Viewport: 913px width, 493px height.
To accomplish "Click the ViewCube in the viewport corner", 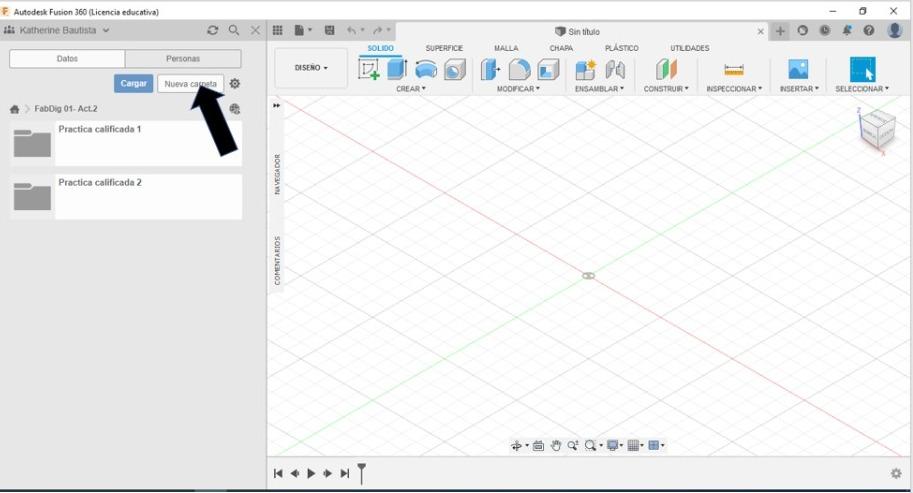I will [x=876, y=130].
